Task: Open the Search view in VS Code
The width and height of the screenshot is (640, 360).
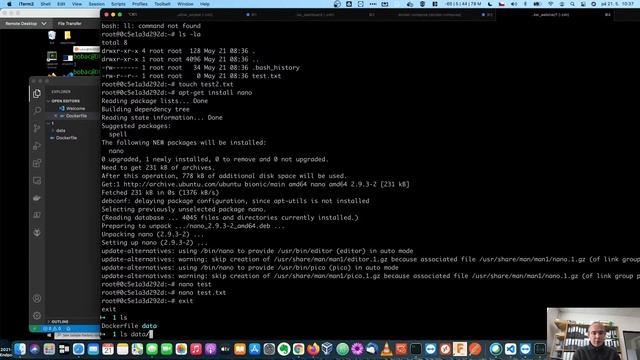Action: pos(37,111)
